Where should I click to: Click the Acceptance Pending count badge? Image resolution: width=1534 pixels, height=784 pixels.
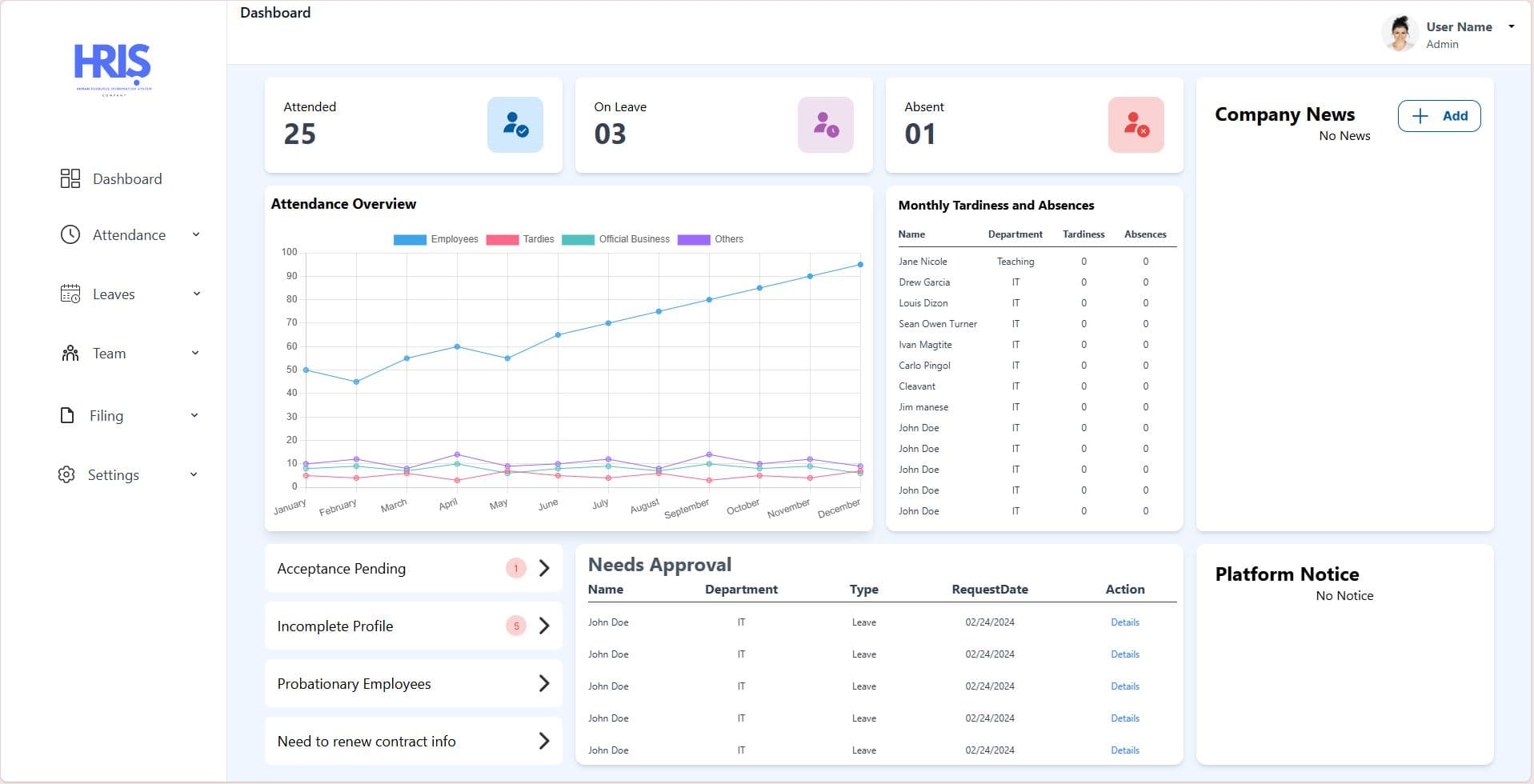pos(516,568)
